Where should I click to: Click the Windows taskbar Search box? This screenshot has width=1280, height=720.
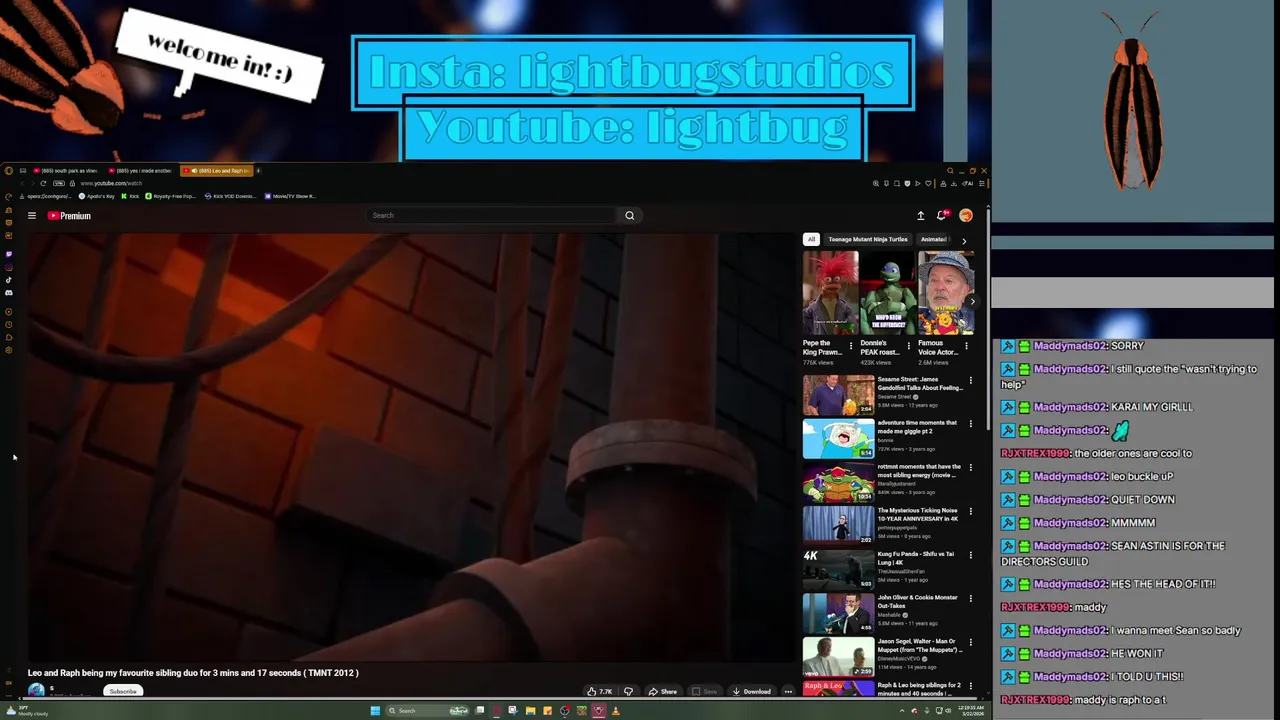point(429,711)
